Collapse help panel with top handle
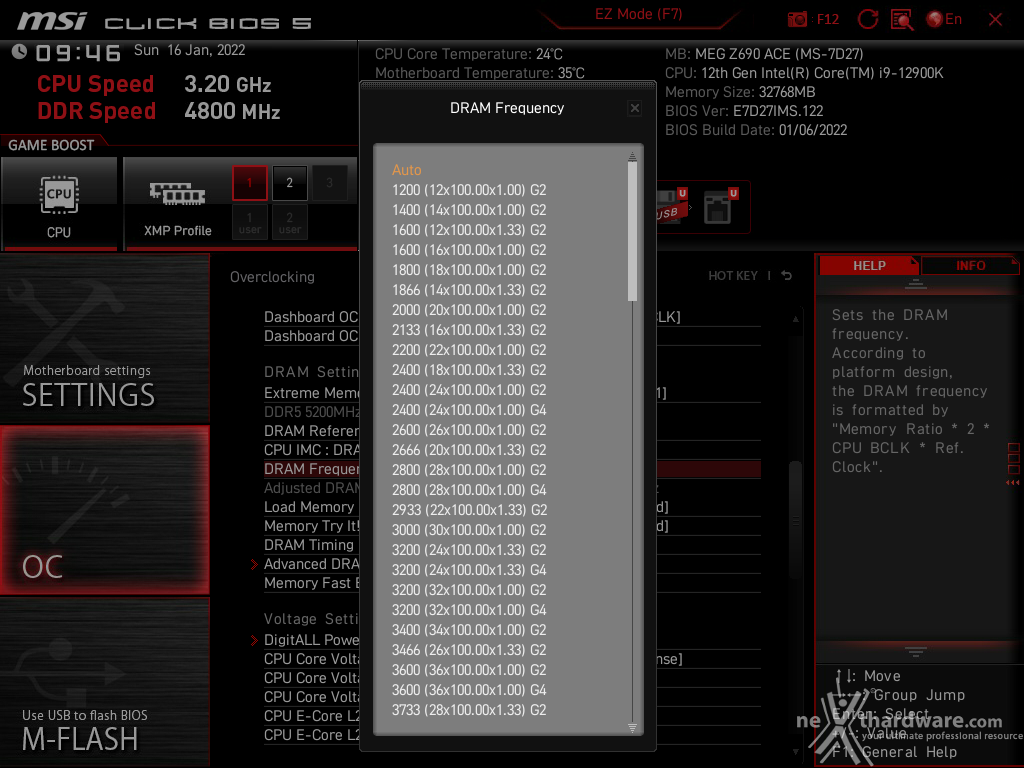This screenshot has height=768, width=1024. coord(916,283)
